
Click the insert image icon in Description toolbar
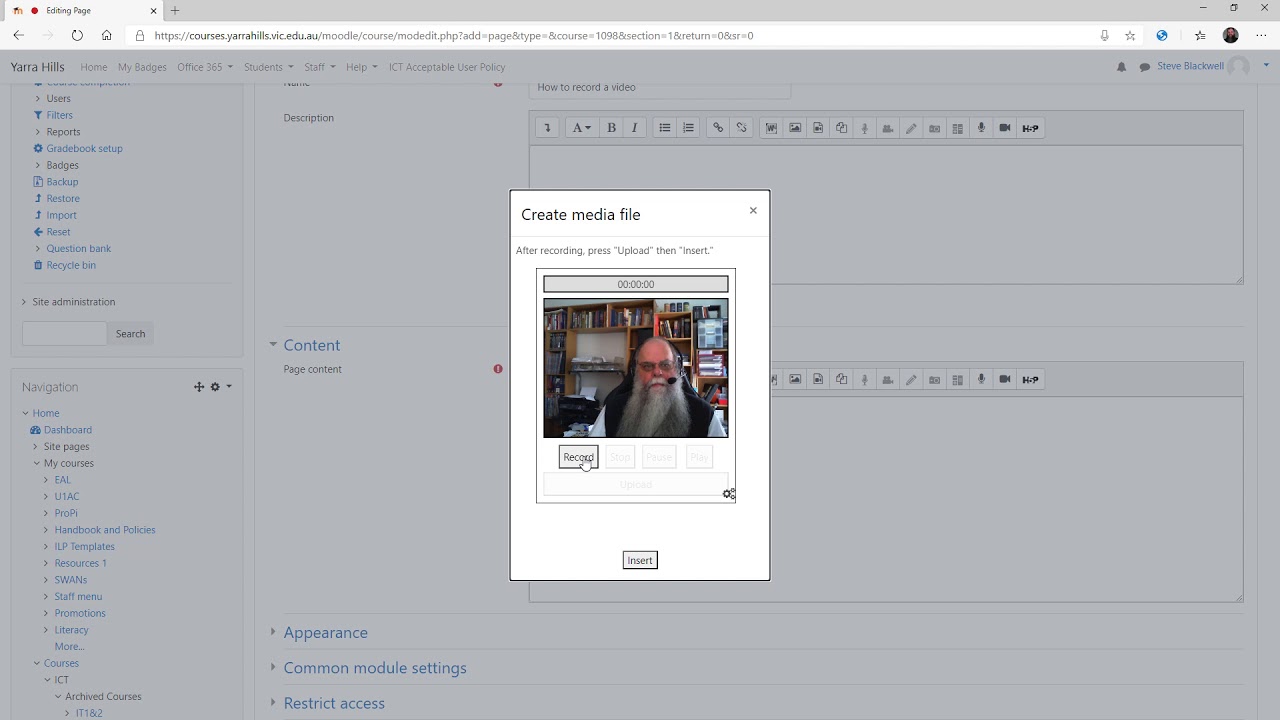(x=795, y=128)
